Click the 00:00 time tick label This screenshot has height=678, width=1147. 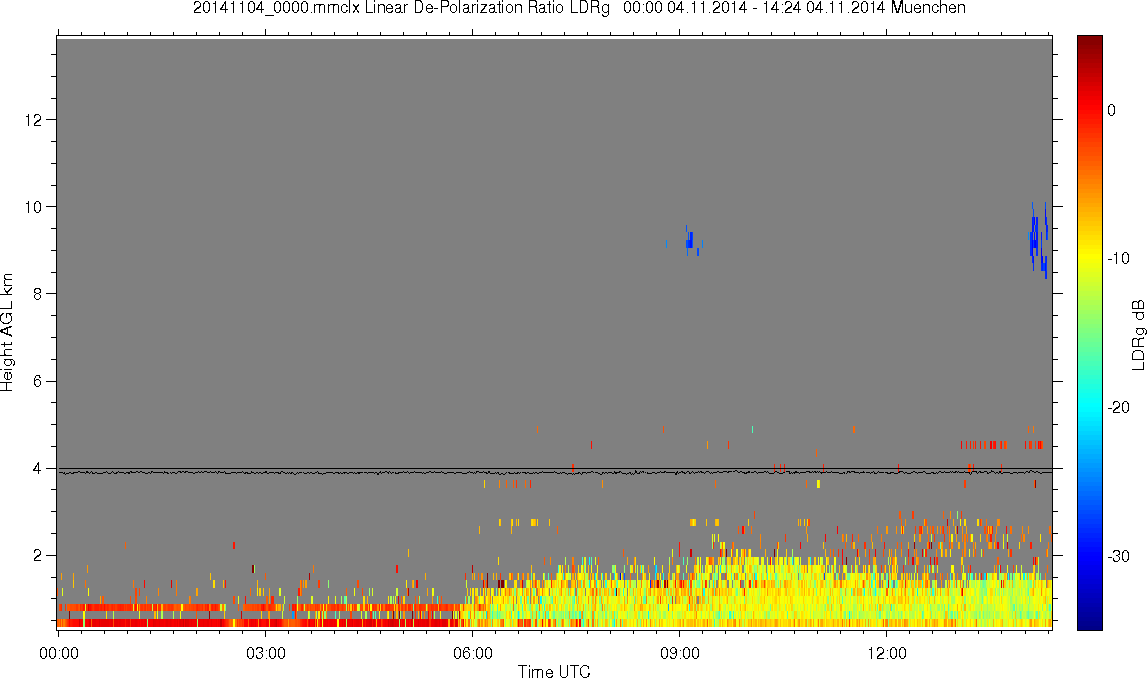click(59, 653)
